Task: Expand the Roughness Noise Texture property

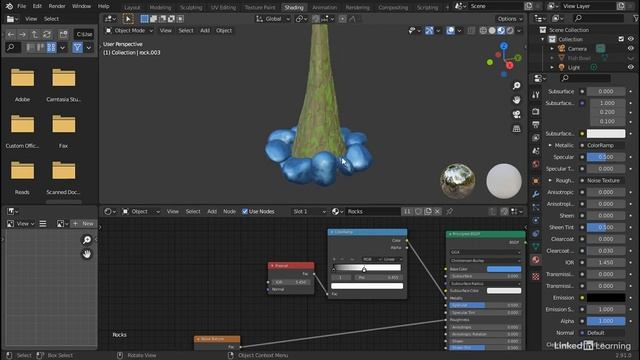Action: click(550, 180)
